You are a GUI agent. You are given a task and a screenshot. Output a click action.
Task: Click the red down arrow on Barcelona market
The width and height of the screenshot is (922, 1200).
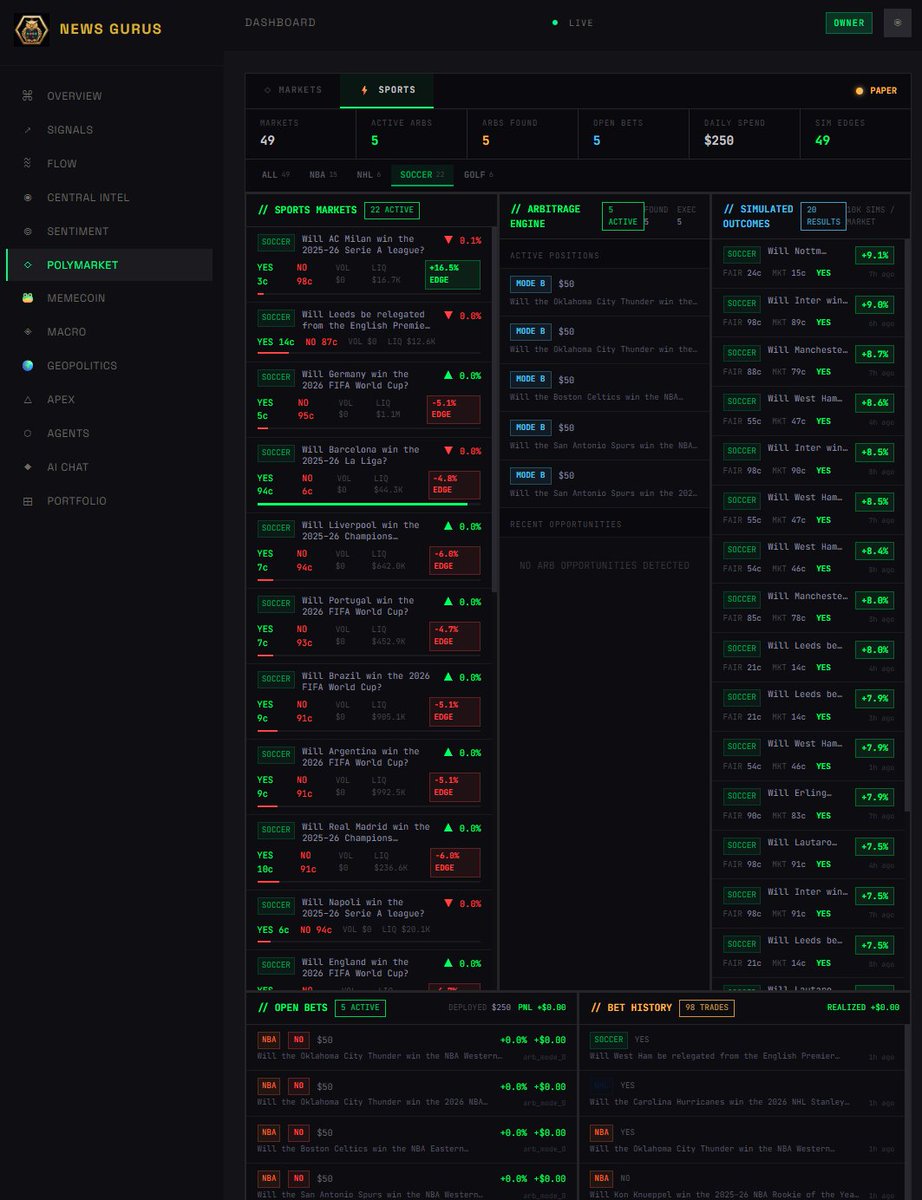pyautogui.click(x=447, y=451)
